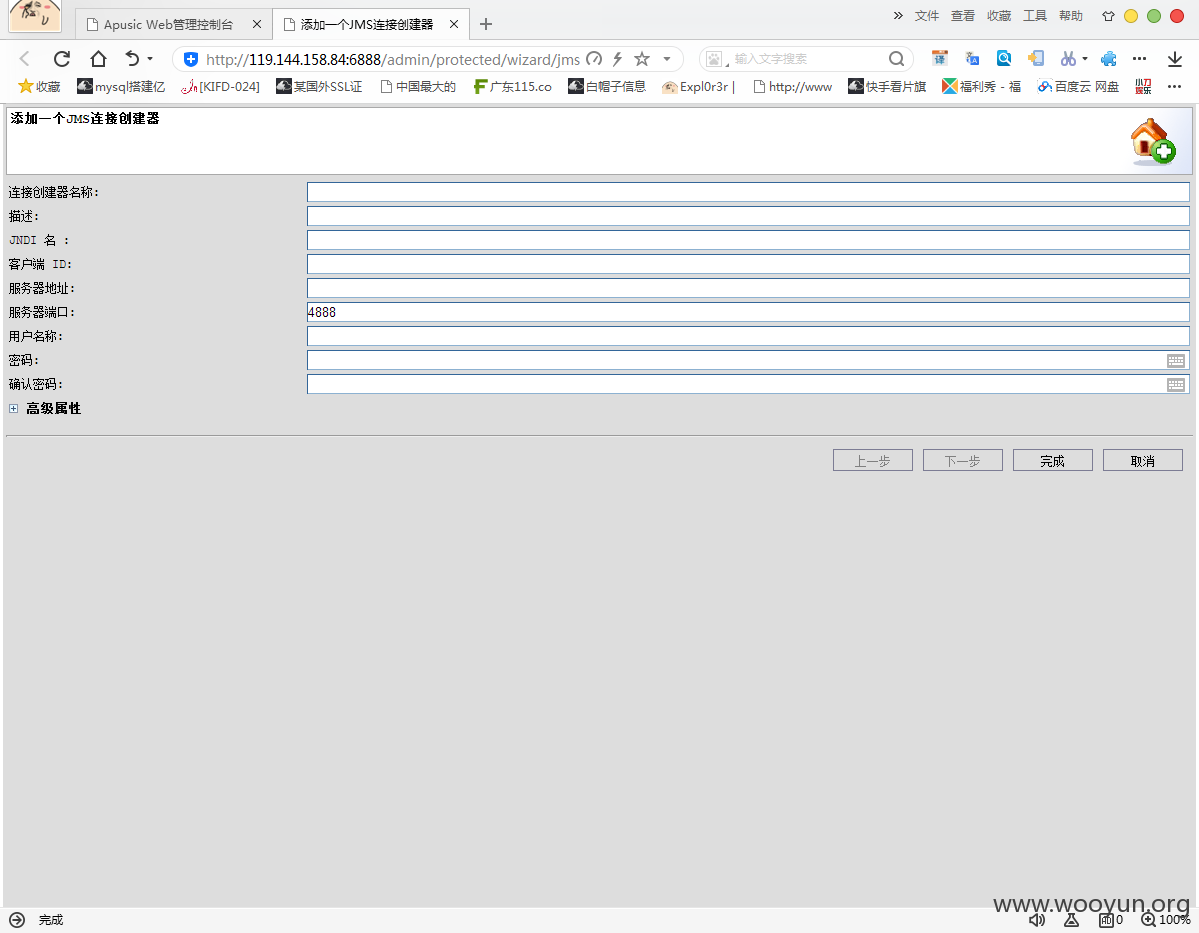1199x933 pixels.
Task: Click the lightning speed-mode icon
Action: (x=617, y=59)
